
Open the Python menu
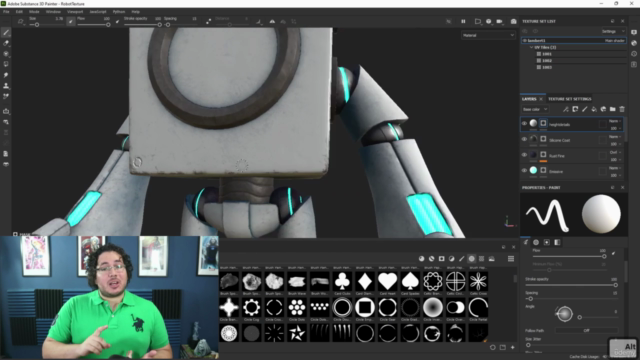click(119, 12)
